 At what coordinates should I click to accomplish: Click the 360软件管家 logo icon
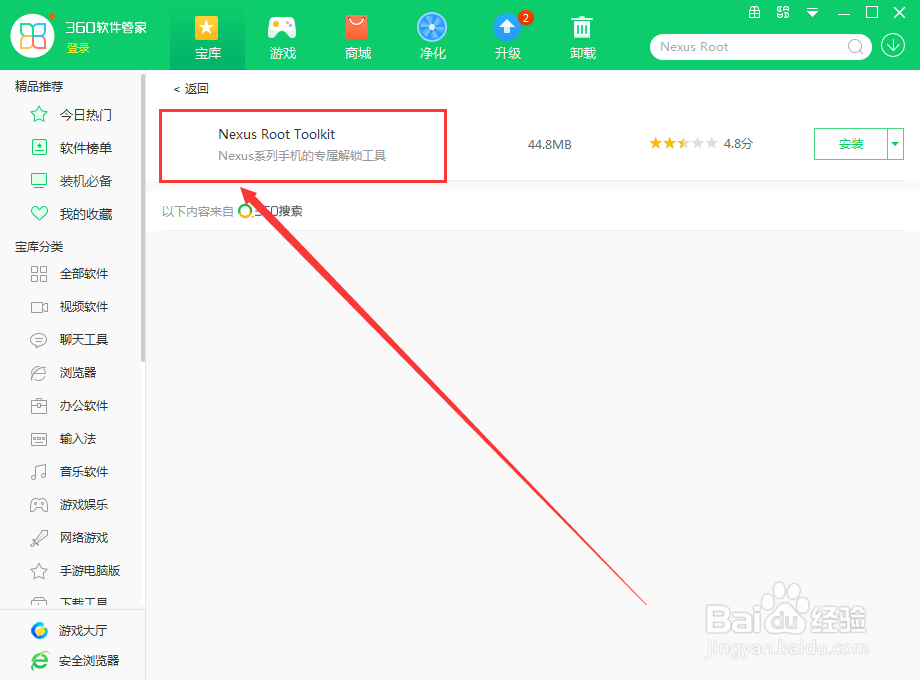(x=32, y=35)
